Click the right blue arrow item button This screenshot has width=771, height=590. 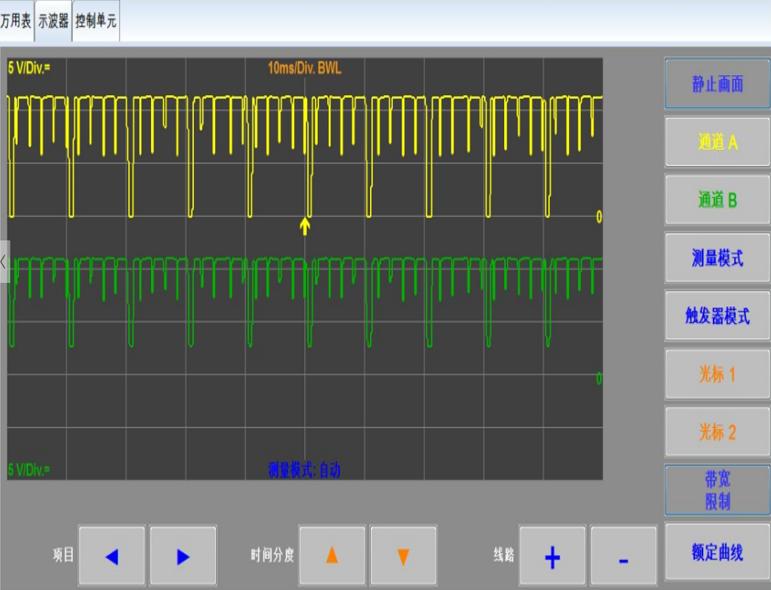pyautogui.click(x=183, y=556)
